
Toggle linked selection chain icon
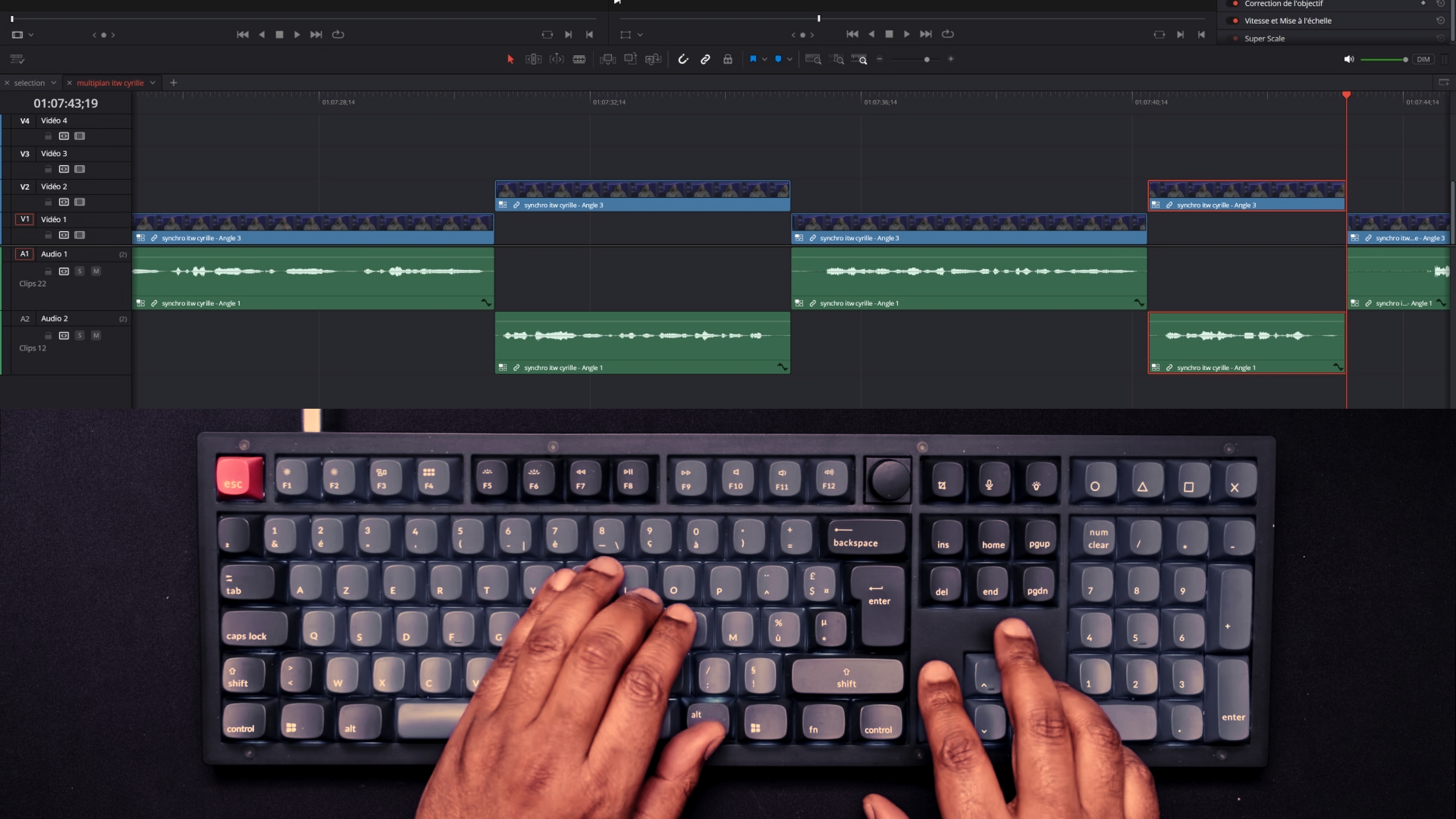pos(705,60)
